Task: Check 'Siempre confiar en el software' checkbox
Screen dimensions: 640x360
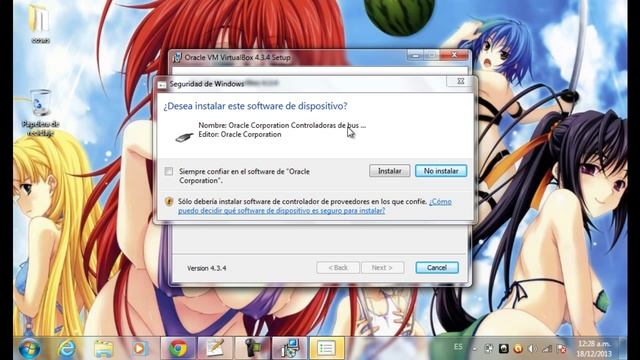Action: click(x=169, y=171)
